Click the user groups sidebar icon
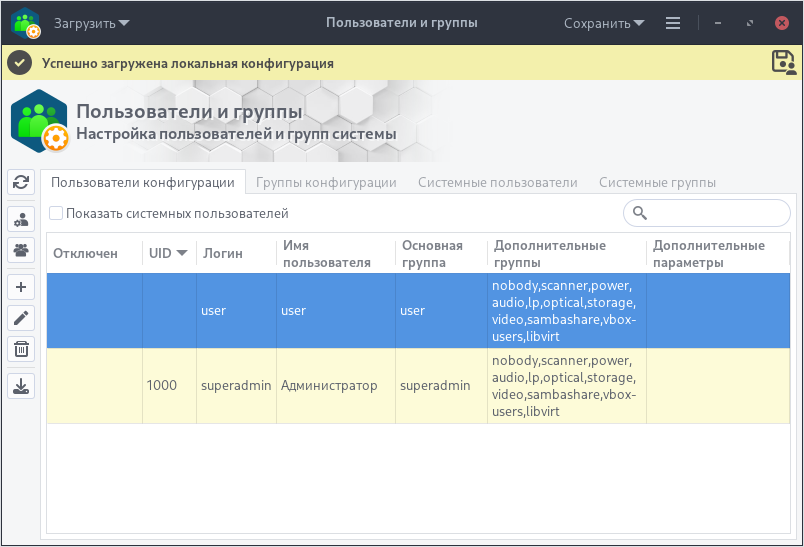 pyautogui.click(x=22, y=250)
